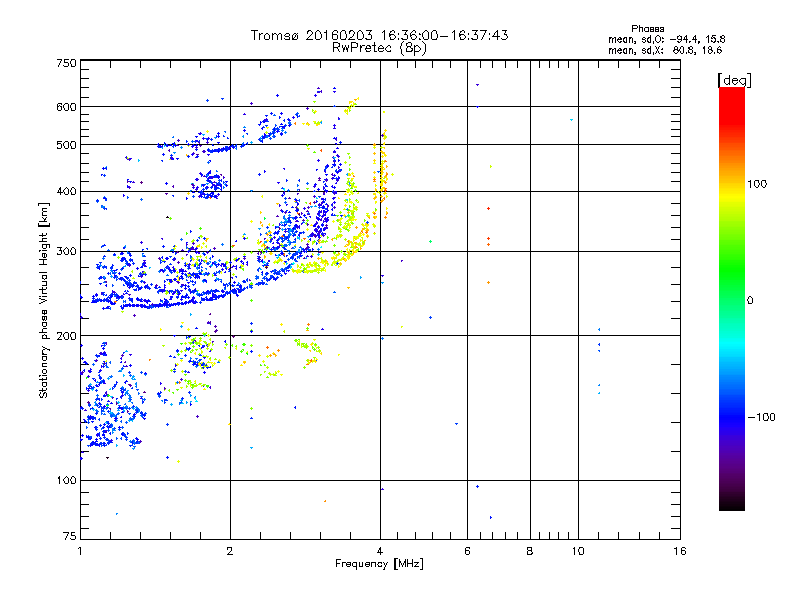The height and width of the screenshot is (600, 800).
Task: Click the plot title 'Tromsø 20160203 16:36:00-16:37:43'
Action: pyautogui.click(x=379, y=35)
